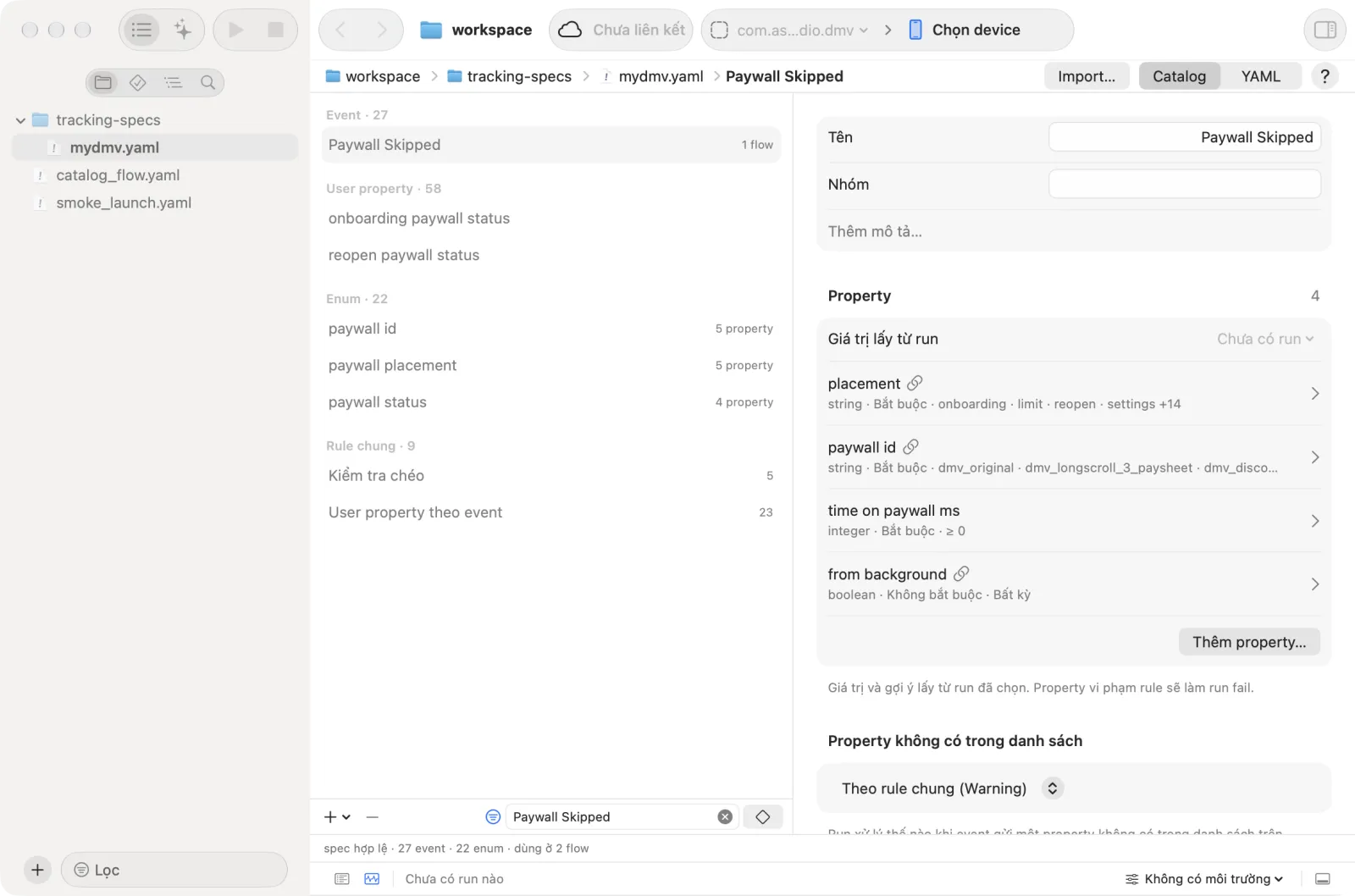The height and width of the screenshot is (896, 1355).
Task: Show the activity graph icon in status bar
Action: [372, 879]
